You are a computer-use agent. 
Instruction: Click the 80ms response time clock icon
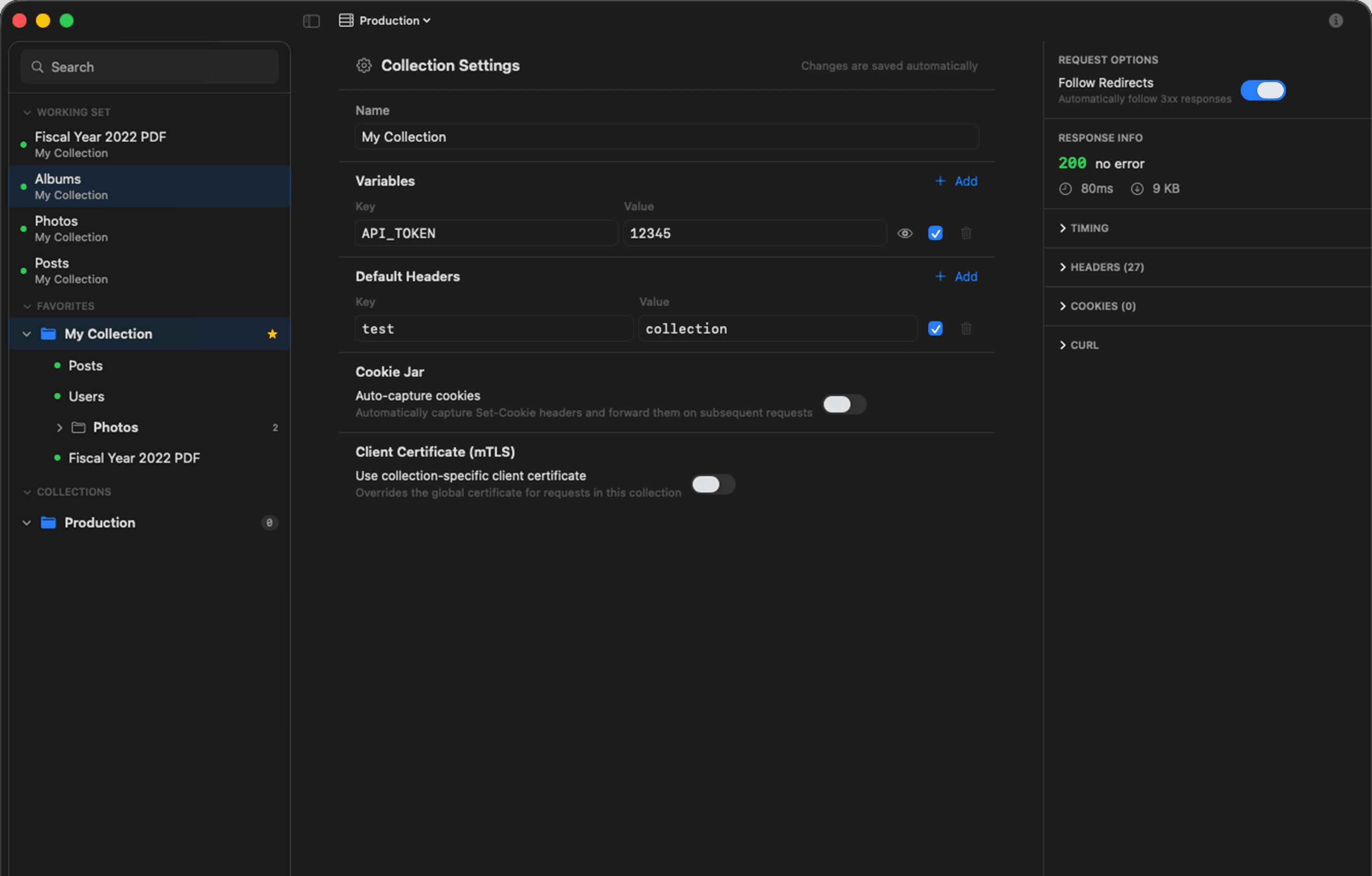(1065, 189)
